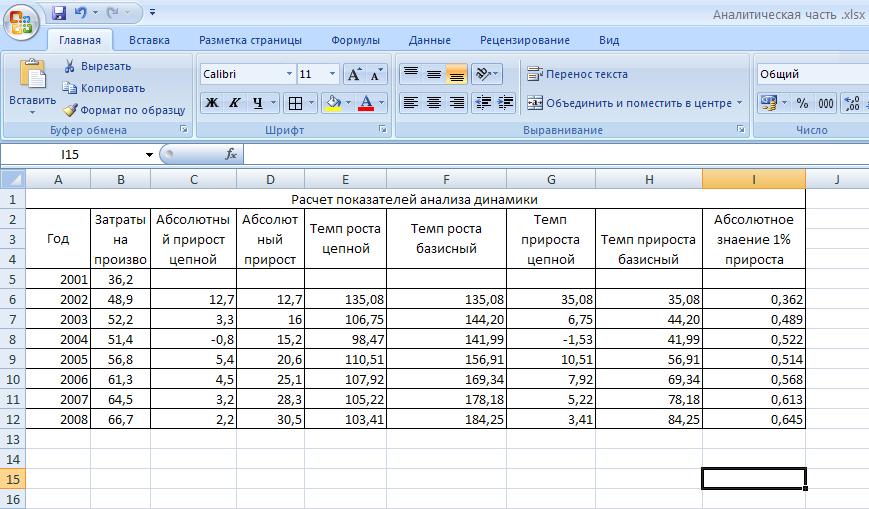Screen dimensions: 869x509
Task: Align text to middle of cell
Action: [x=434, y=74]
